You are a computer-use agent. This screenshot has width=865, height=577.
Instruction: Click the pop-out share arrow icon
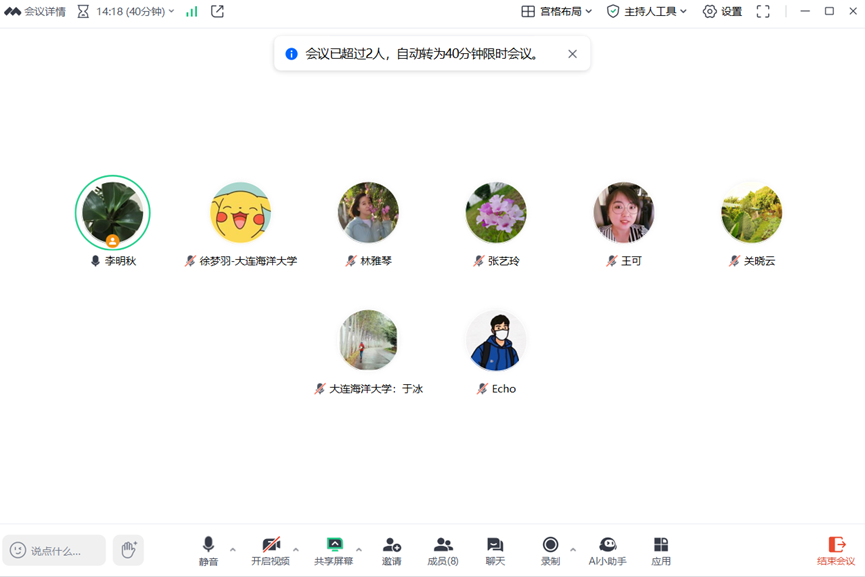[217, 12]
